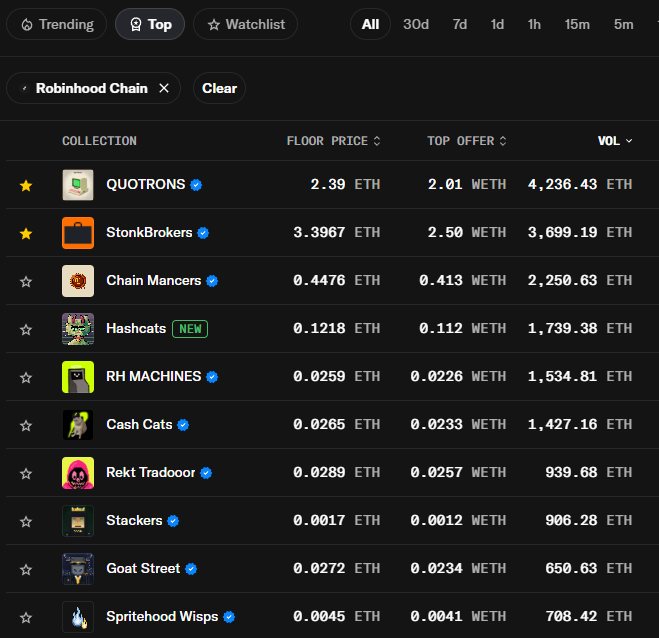Viewport: 659px width, 638px height.
Task: Open the Rekt Tradooor collection name
Action: [150, 472]
